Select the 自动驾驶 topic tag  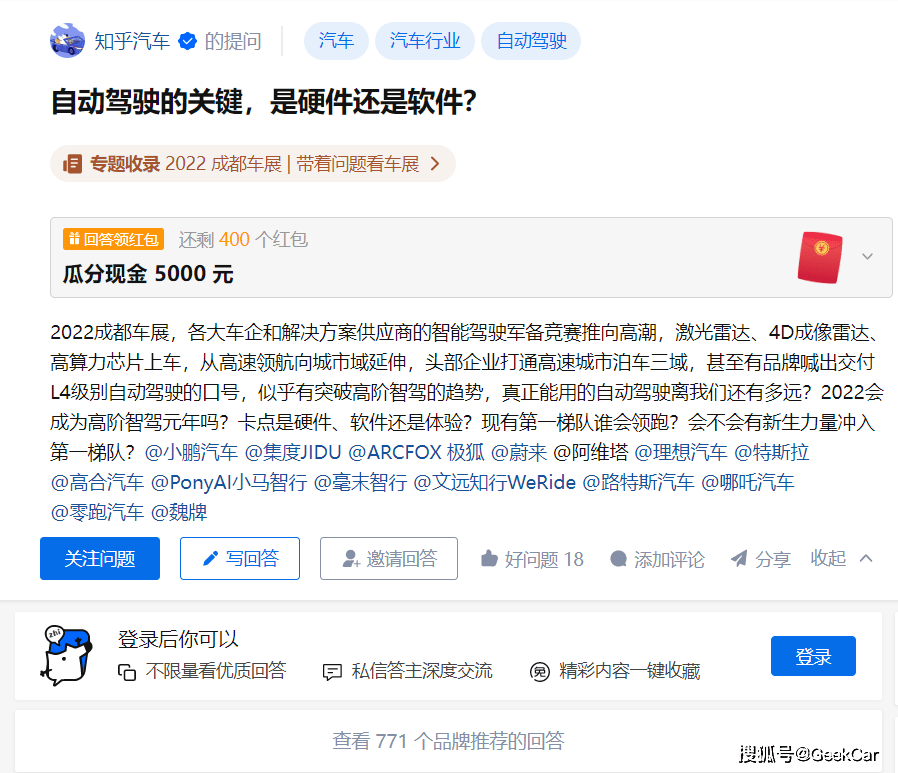[531, 41]
